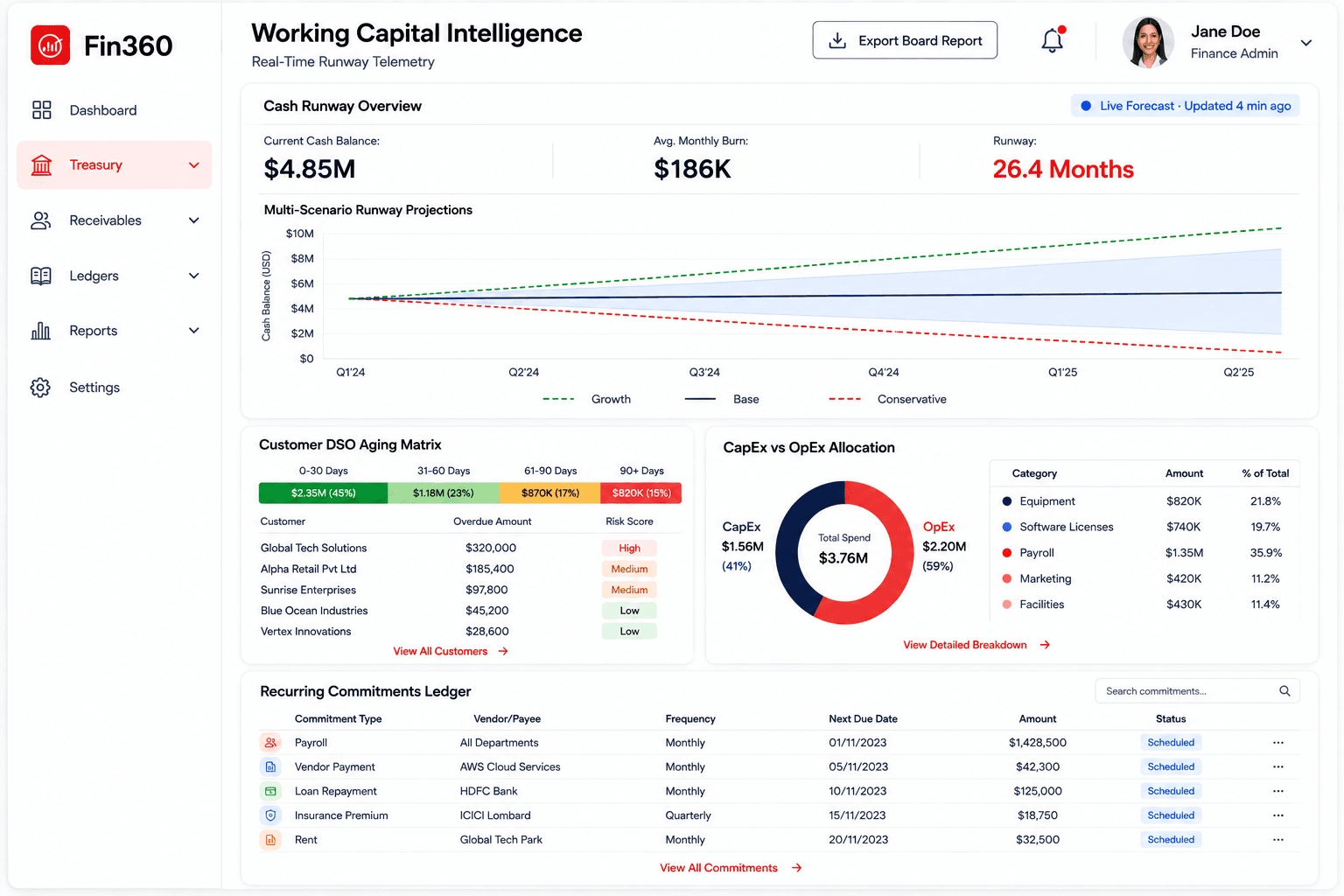1344x896 pixels.
Task: Click the Settings gear icon
Action: [40, 388]
